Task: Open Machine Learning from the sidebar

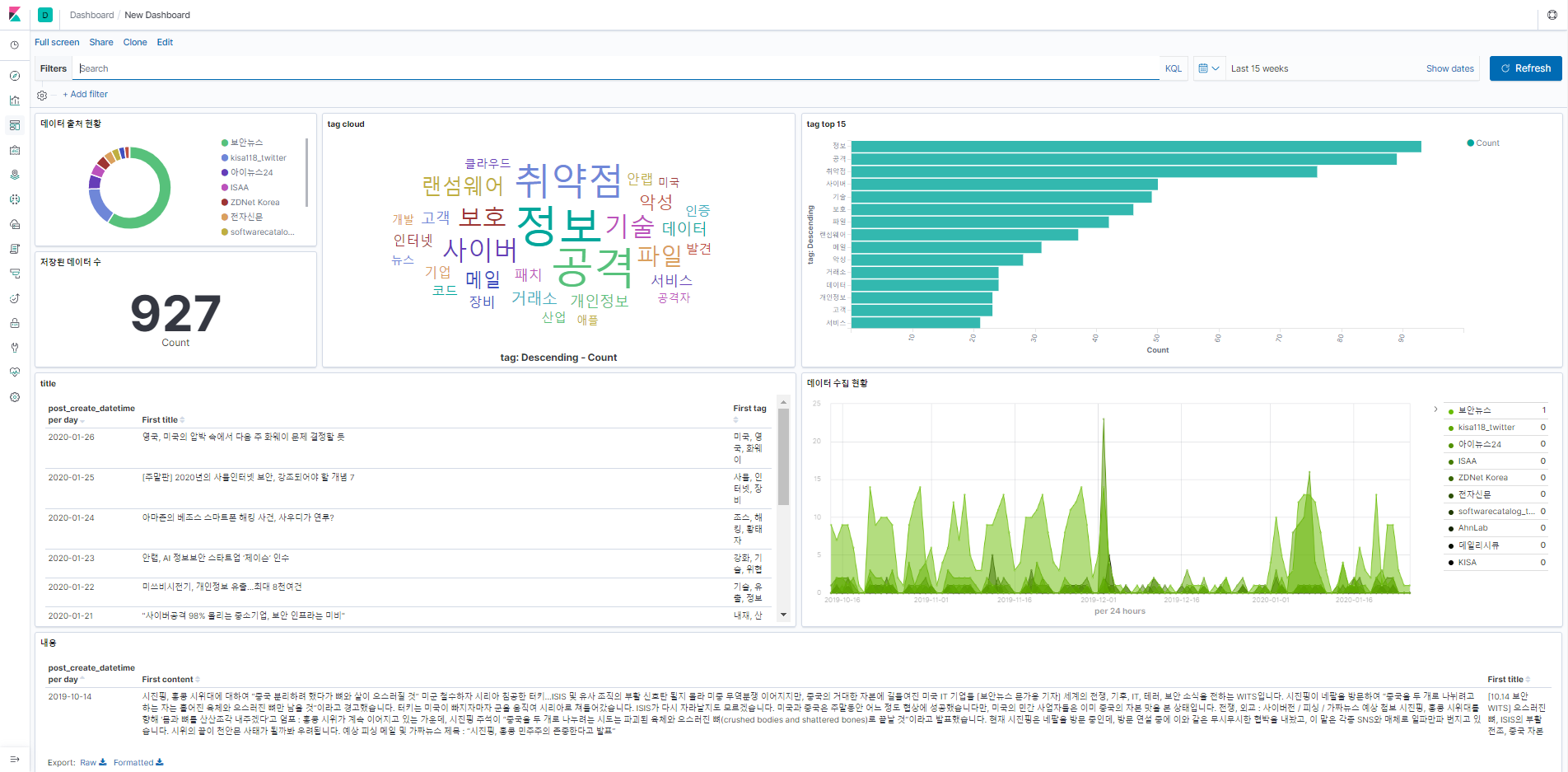Action: tap(15, 199)
